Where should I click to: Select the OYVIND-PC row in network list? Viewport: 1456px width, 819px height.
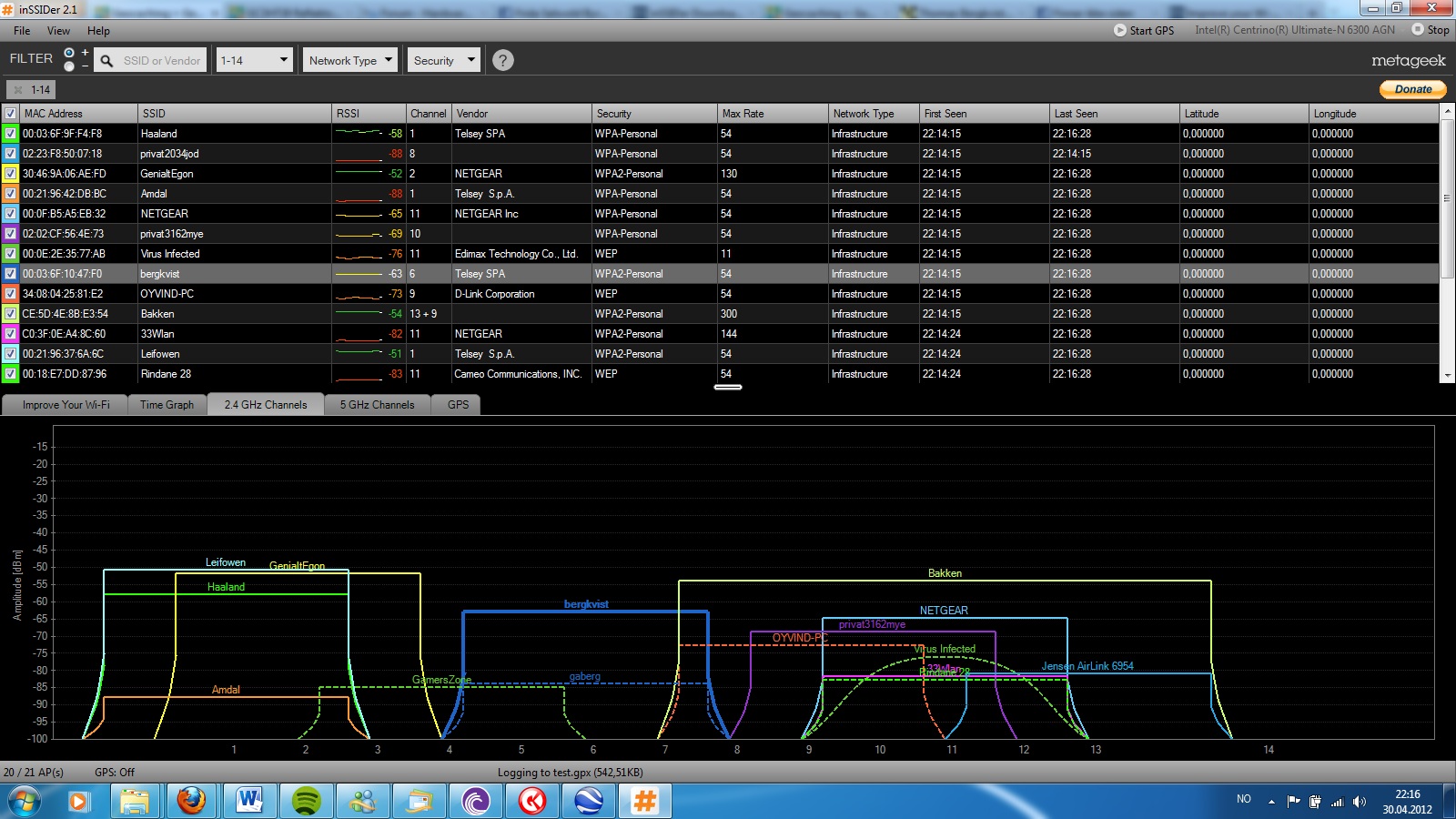(720, 294)
